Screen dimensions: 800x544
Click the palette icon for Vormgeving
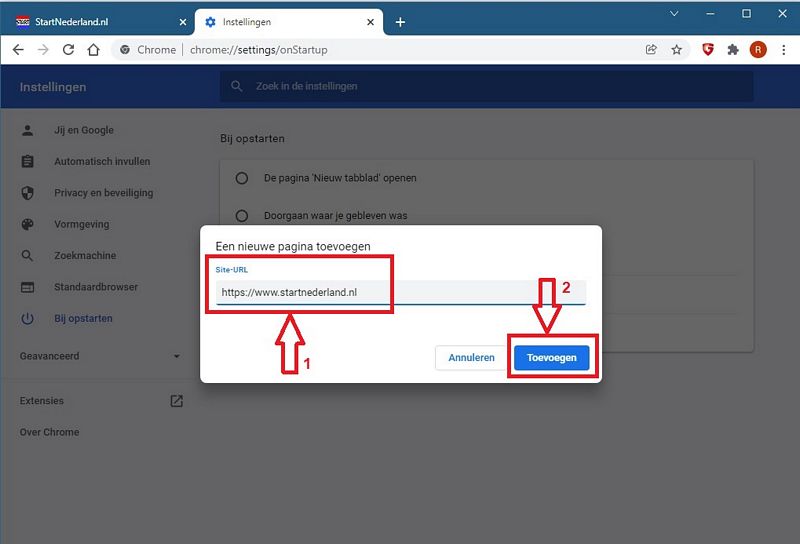click(x=28, y=224)
